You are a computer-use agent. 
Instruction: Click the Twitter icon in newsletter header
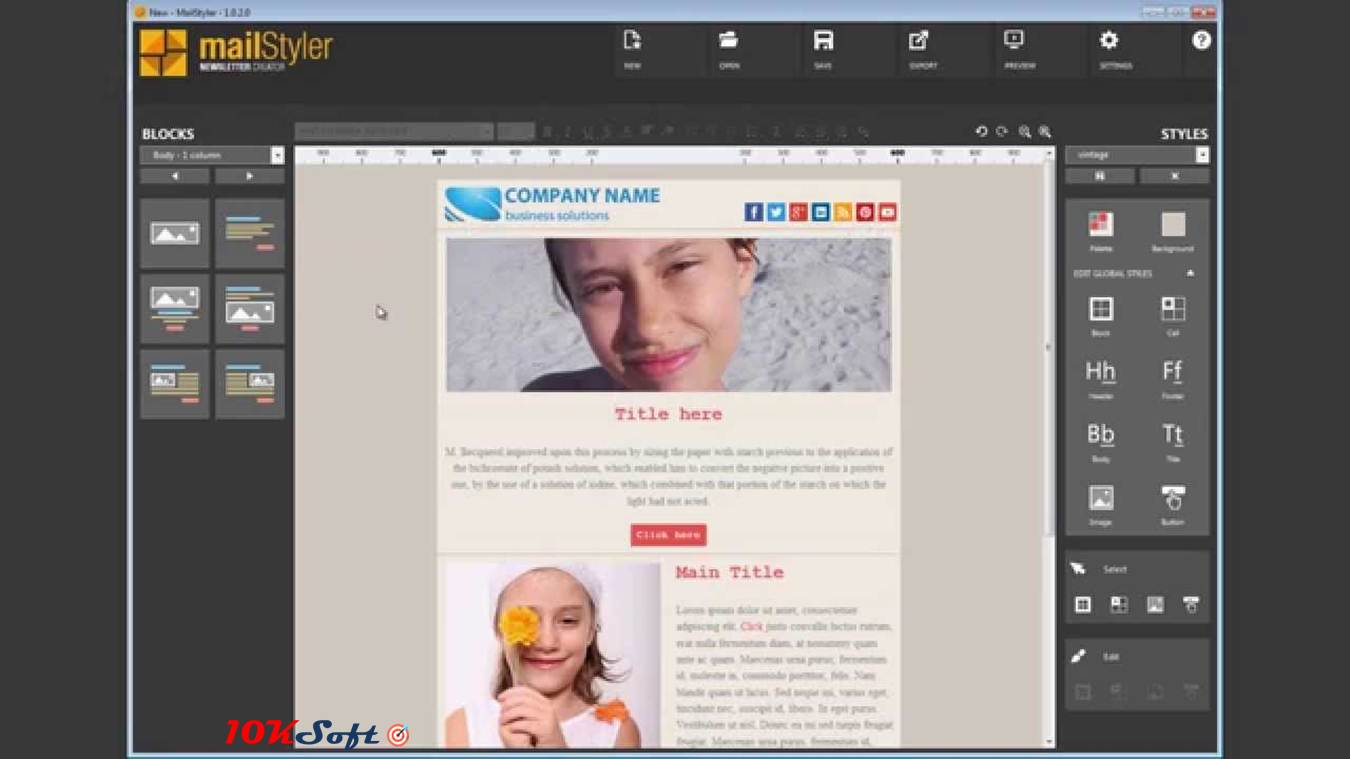tap(776, 212)
